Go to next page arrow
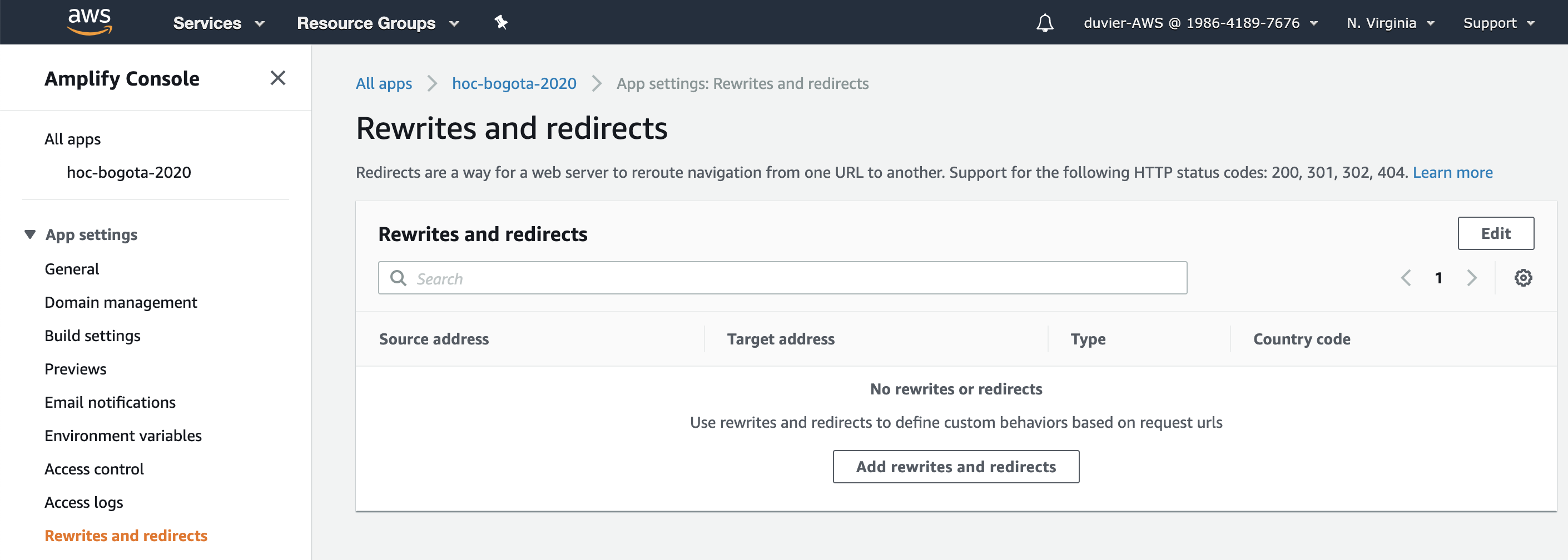This screenshot has width=1568, height=560. (x=1472, y=278)
